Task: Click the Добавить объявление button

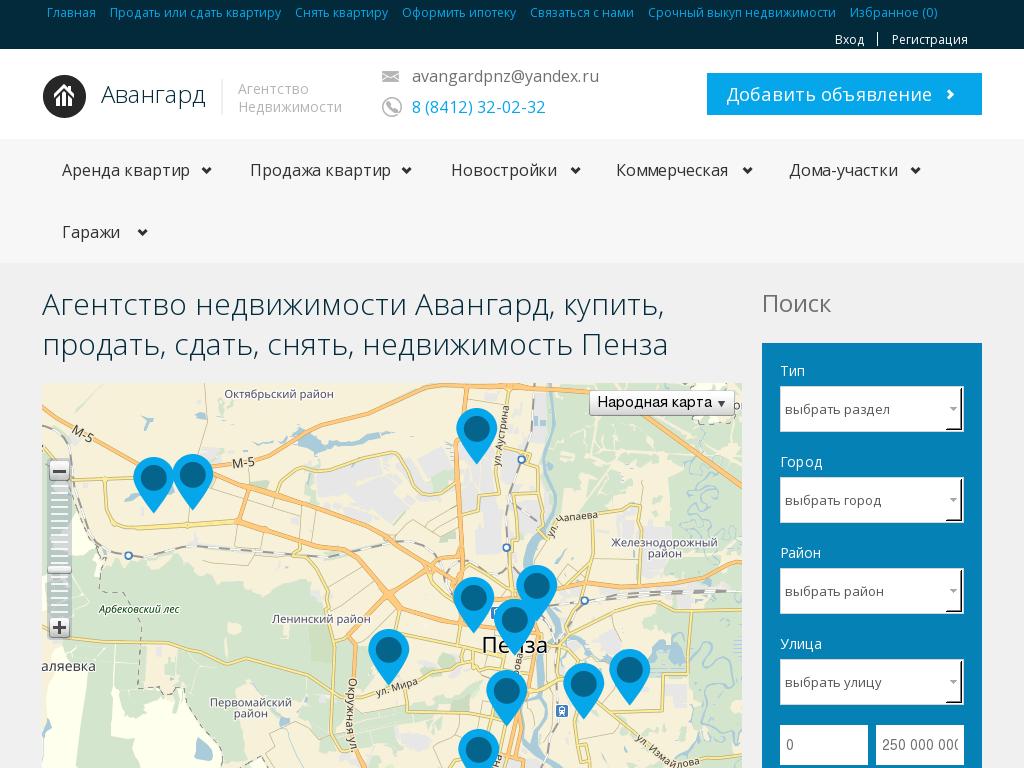Action: (x=844, y=94)
